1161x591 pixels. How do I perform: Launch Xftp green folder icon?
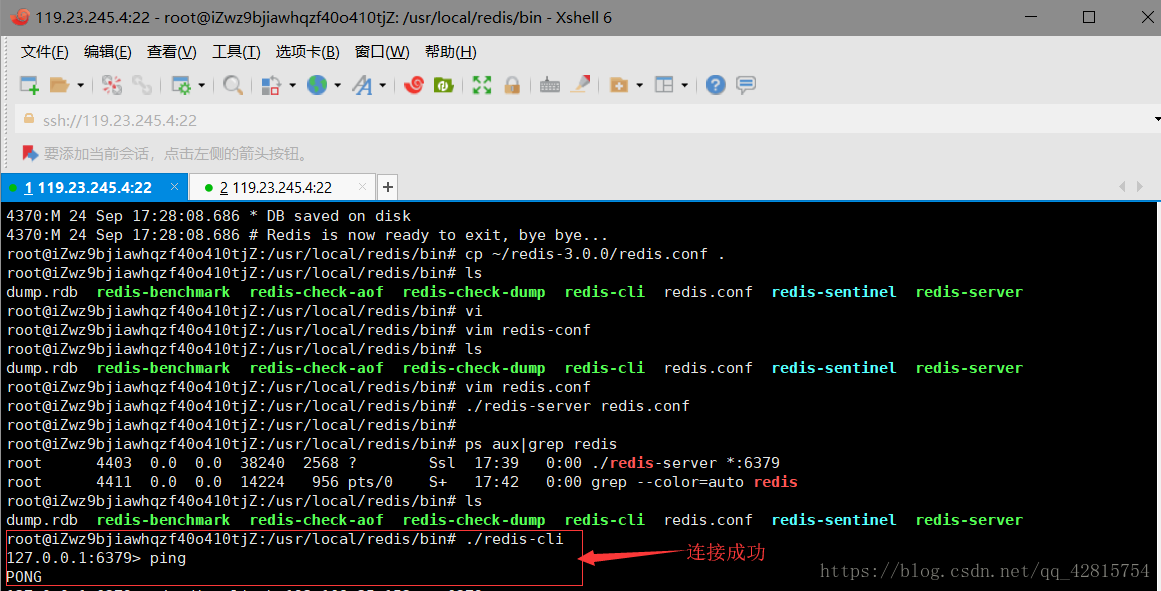point(444,85)
